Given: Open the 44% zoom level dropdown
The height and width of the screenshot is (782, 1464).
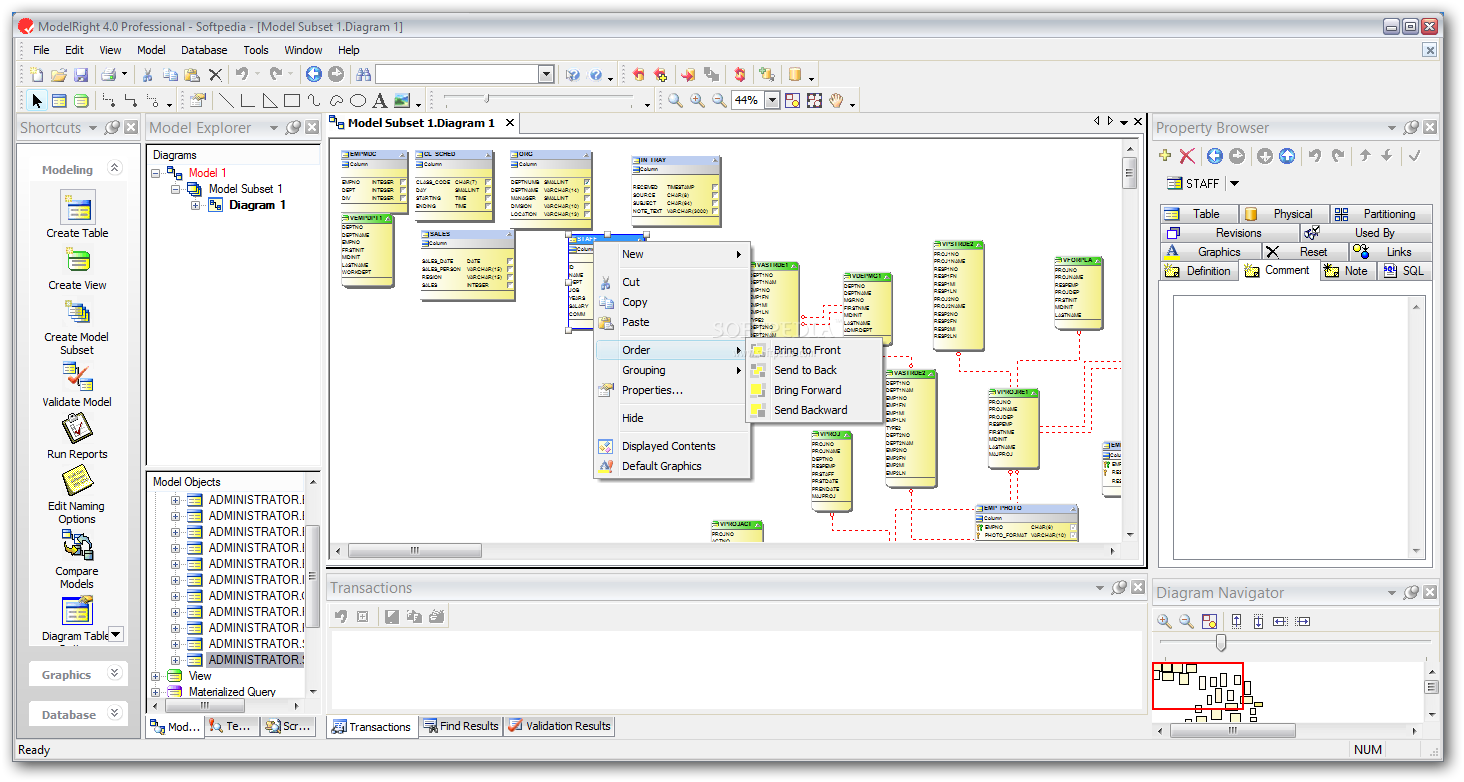Looking at the screenshot, I should 772,100.
